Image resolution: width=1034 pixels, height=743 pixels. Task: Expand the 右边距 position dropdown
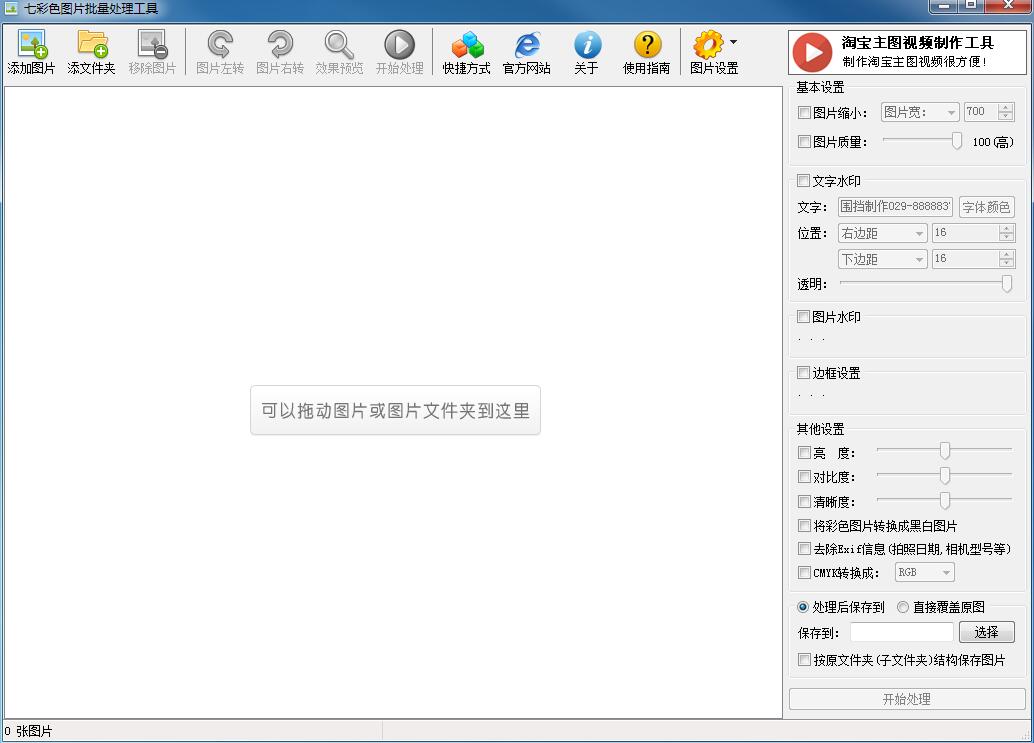pos(882,233)
